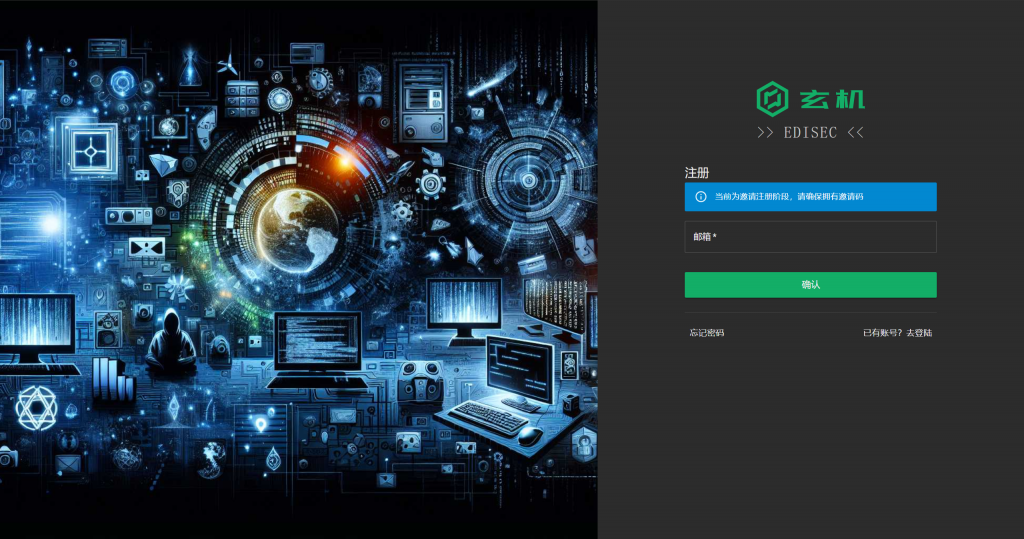
Task: Click the info icon in the blue banner
Action: tap(700, 197)
